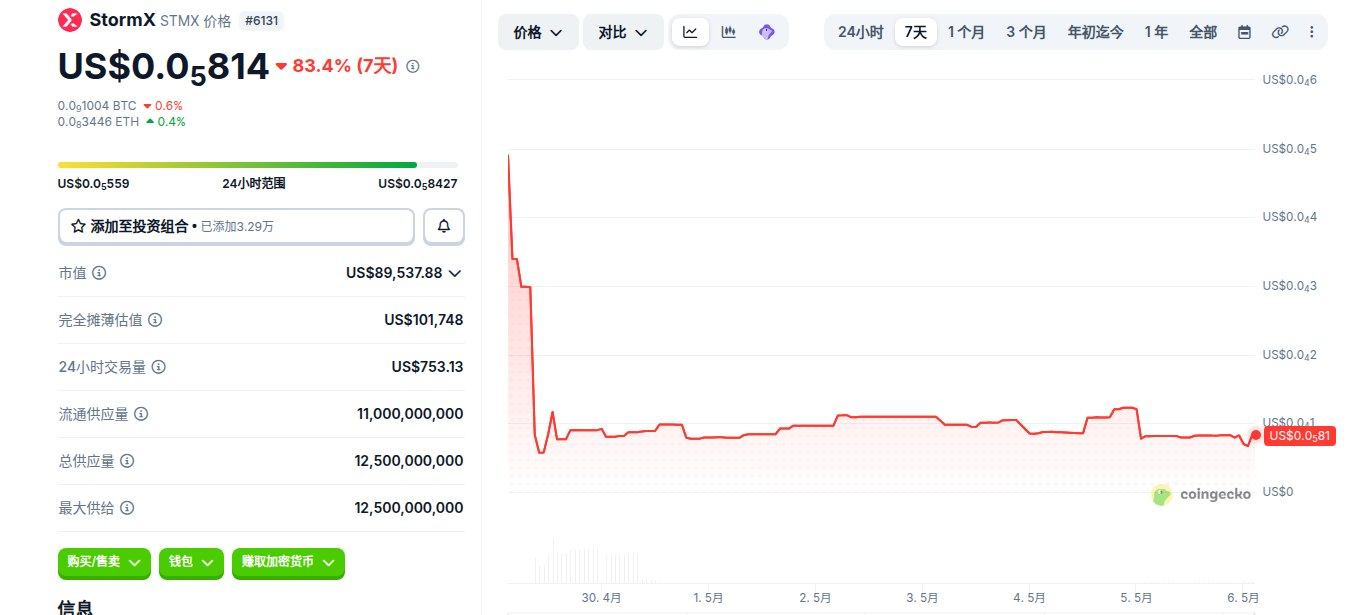1360x615 pixels.
Task: Open the 购买/售卖 dropdown
Action: pos(104,563)
